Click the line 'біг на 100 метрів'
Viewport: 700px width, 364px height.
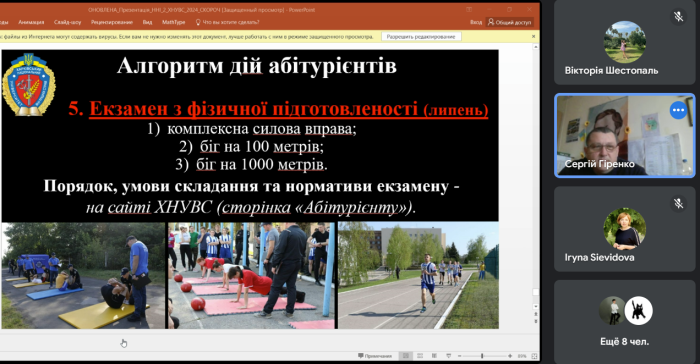pos(262,146)
